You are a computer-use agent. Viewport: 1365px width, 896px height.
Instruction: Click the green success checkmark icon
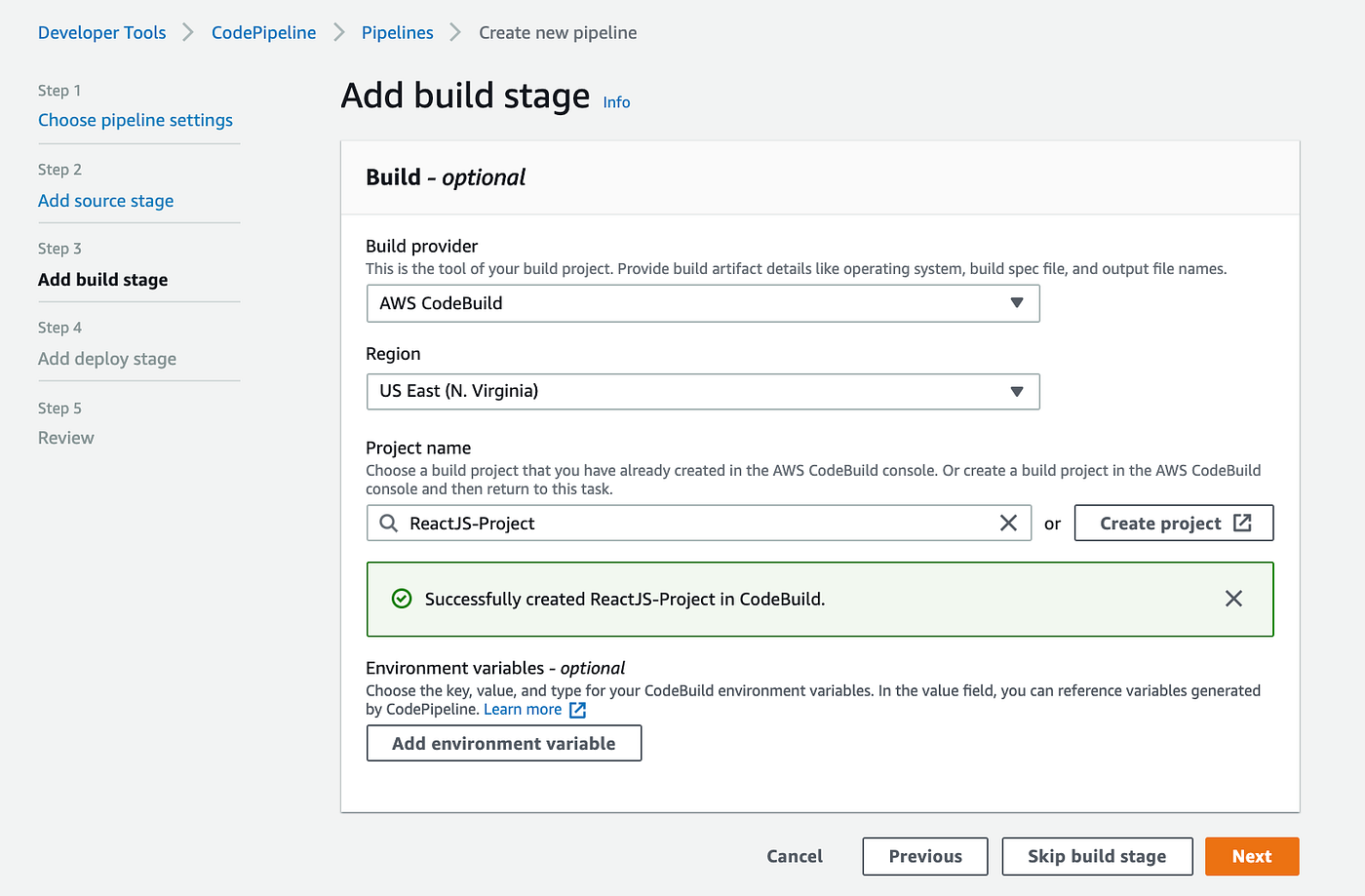402,599
